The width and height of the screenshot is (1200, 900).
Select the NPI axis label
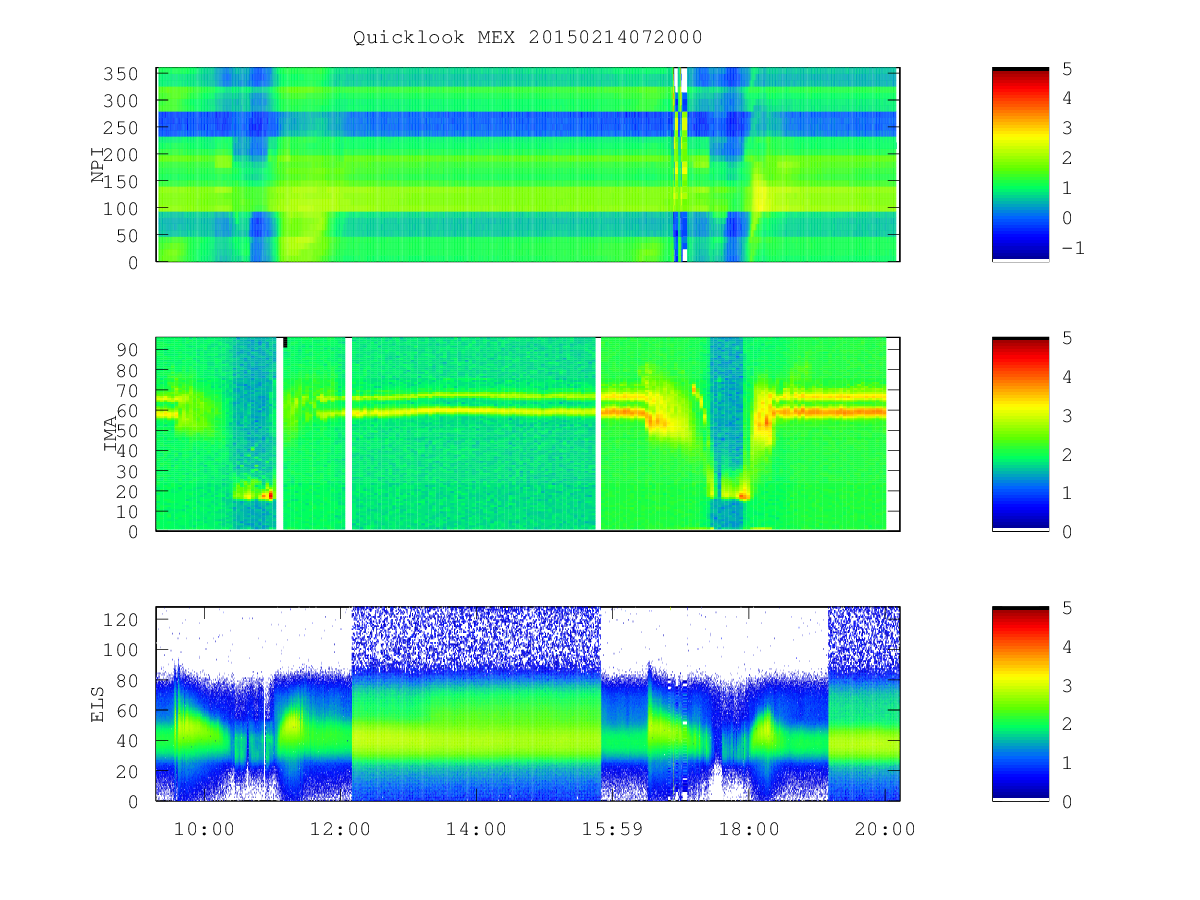pyautogui.click(x=98, y=165)
